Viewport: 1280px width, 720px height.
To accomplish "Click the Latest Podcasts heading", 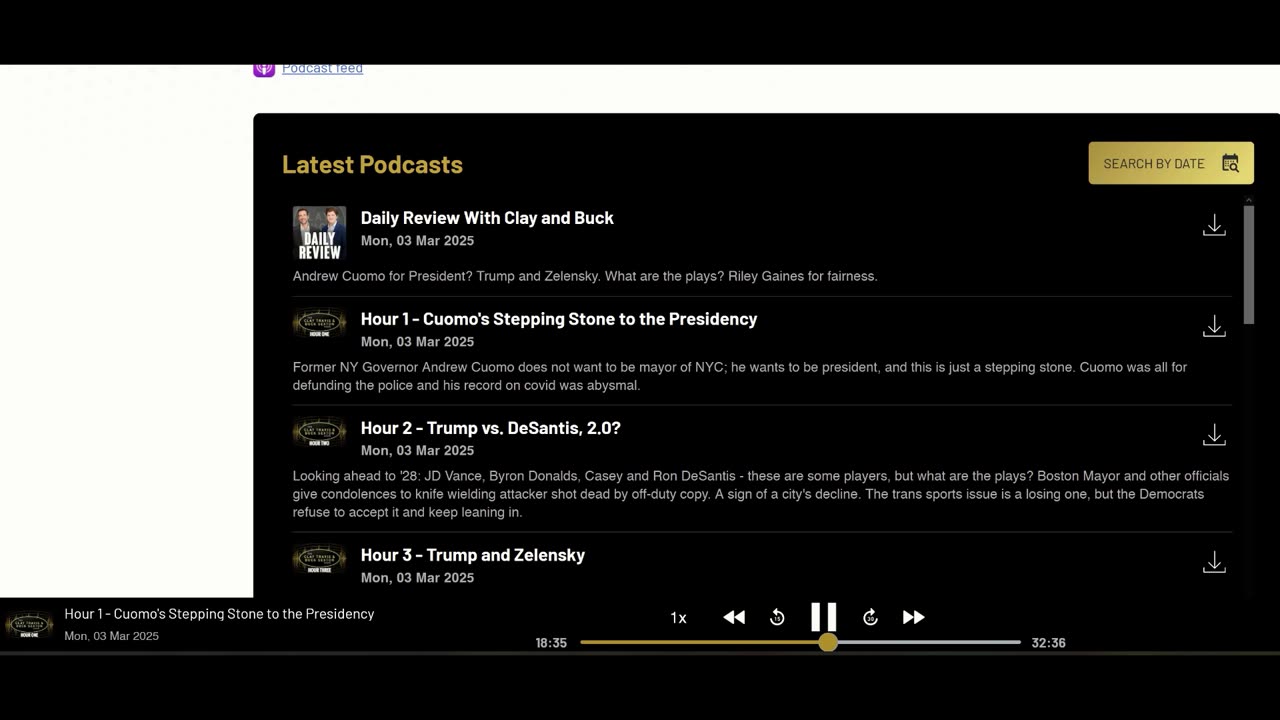I will coord(372,164).
